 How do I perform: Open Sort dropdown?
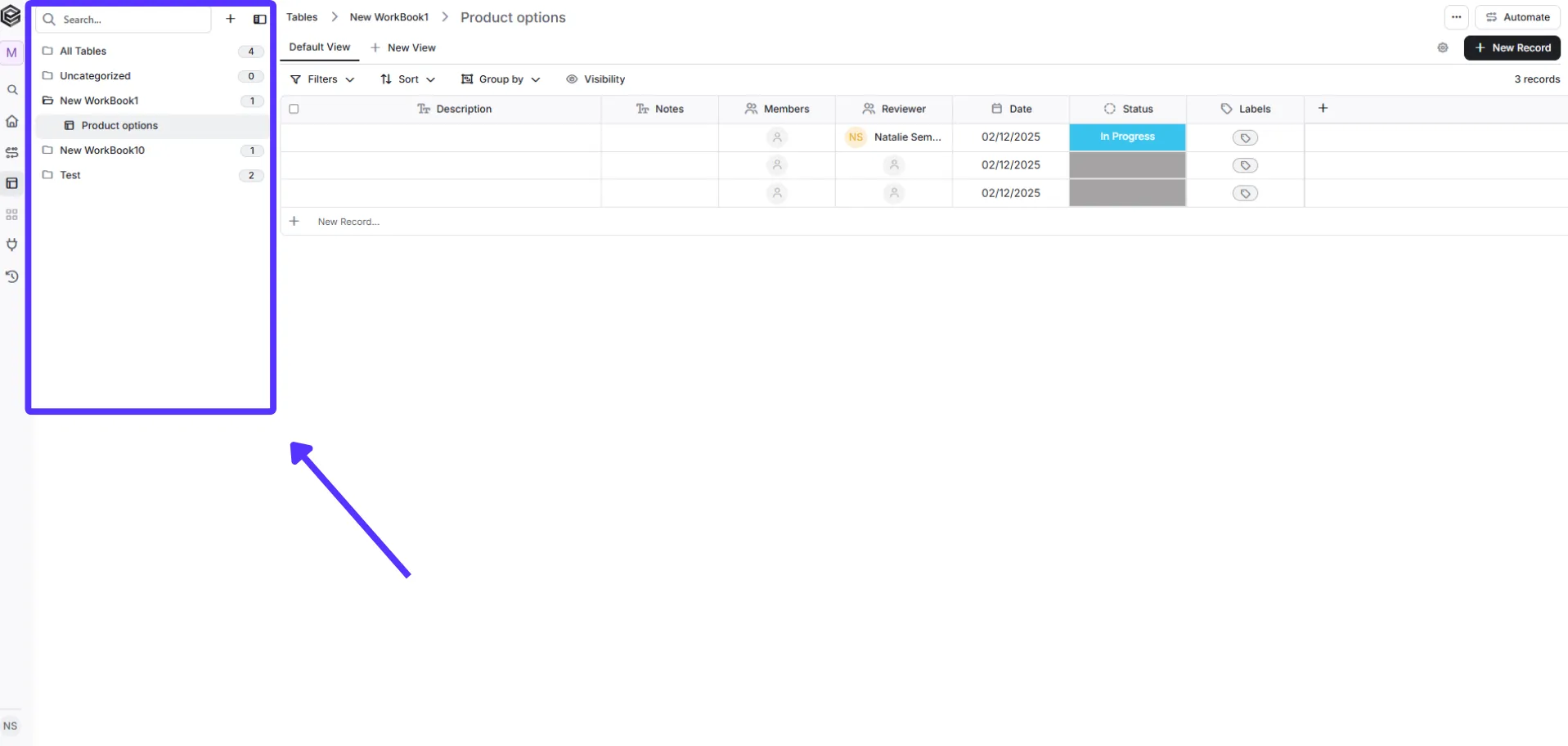coord(407,79)
